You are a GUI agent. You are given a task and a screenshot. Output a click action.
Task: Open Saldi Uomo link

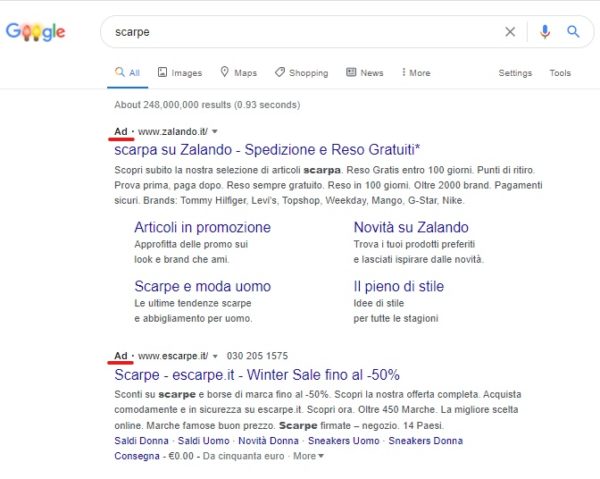point(204,441)
